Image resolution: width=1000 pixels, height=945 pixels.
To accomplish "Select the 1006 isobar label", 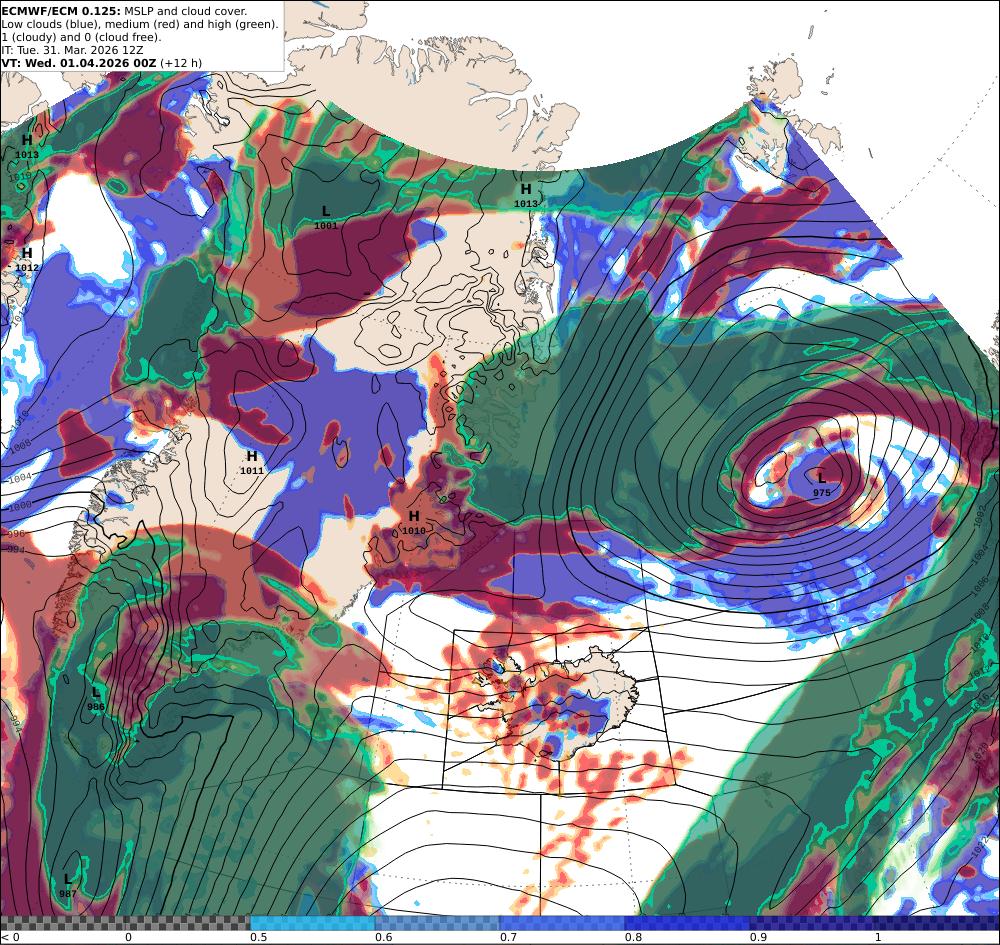I will (x=978, y=587).
